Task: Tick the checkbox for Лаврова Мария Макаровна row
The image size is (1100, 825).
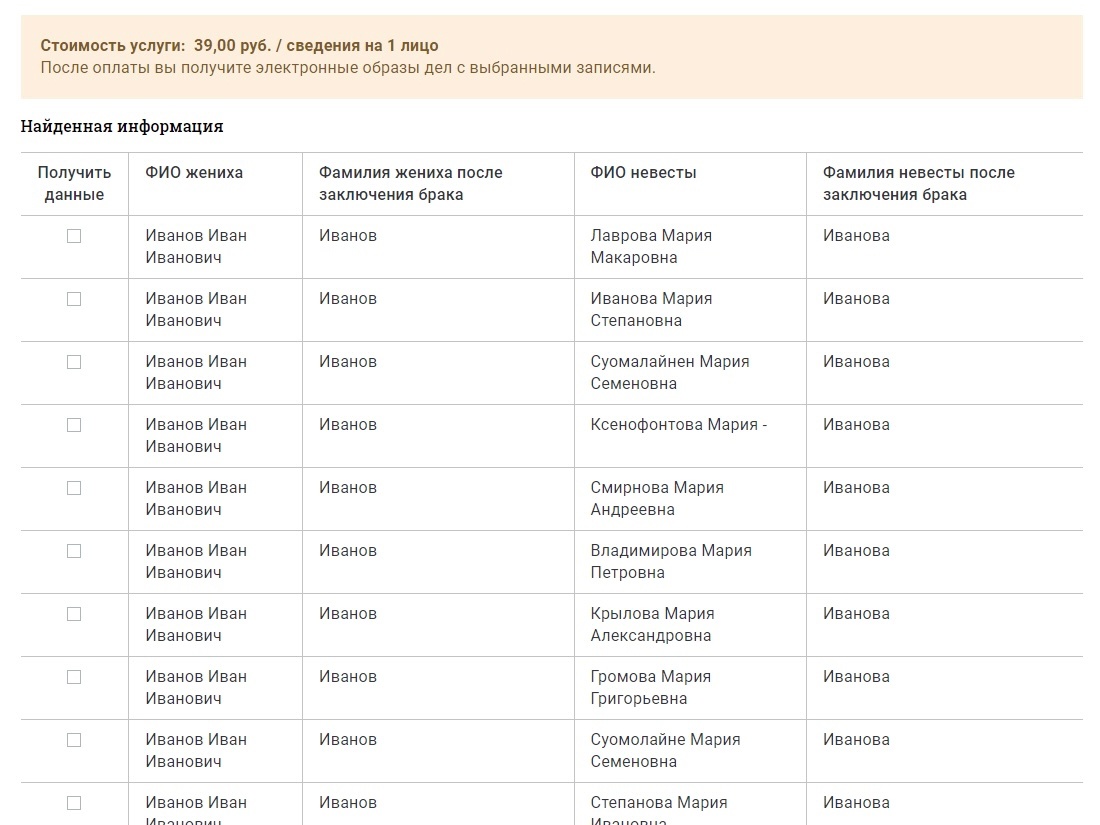Action: (x=74, y=236)
